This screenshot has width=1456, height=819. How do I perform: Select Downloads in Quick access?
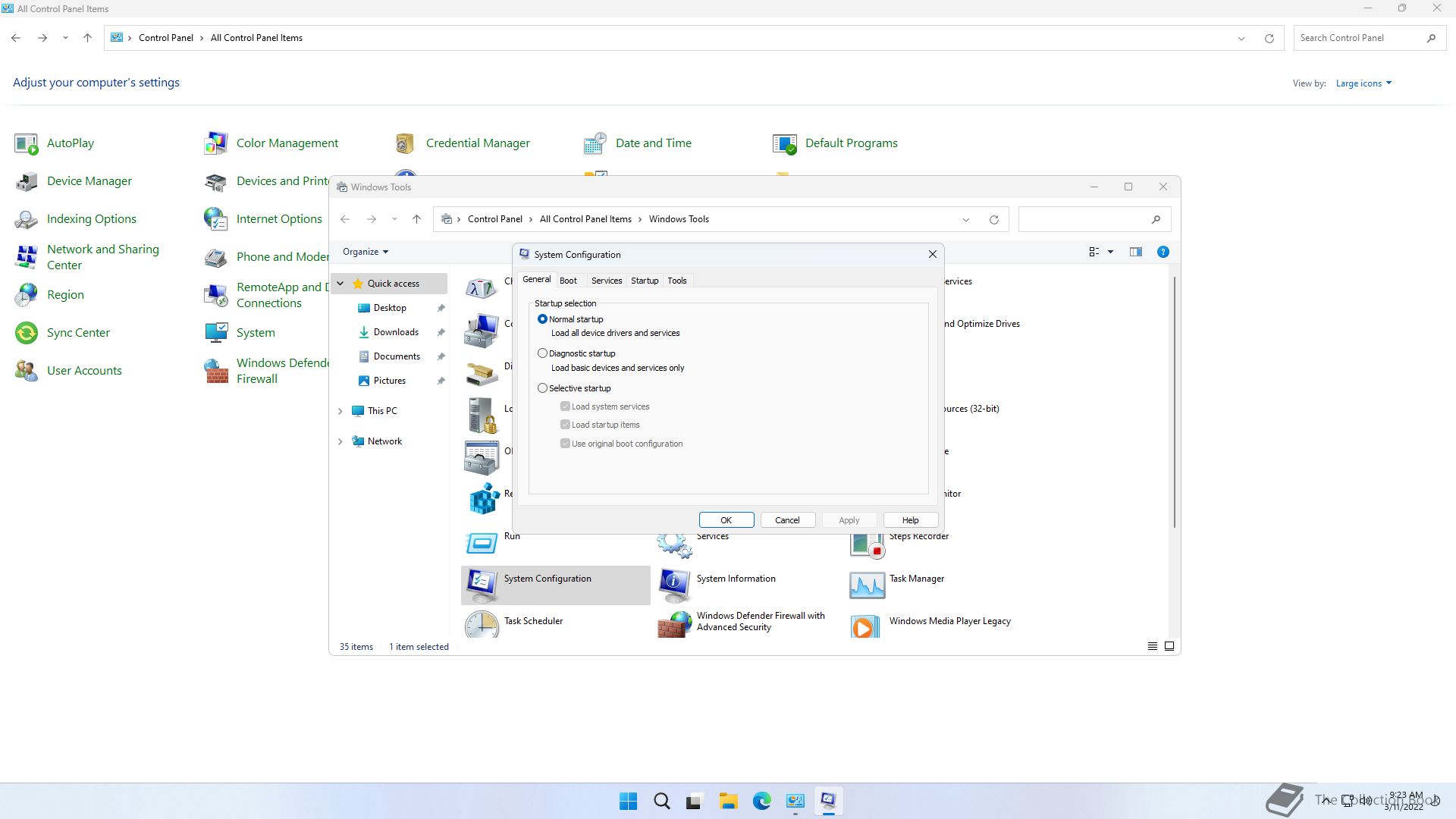click(x=396, y=332)
